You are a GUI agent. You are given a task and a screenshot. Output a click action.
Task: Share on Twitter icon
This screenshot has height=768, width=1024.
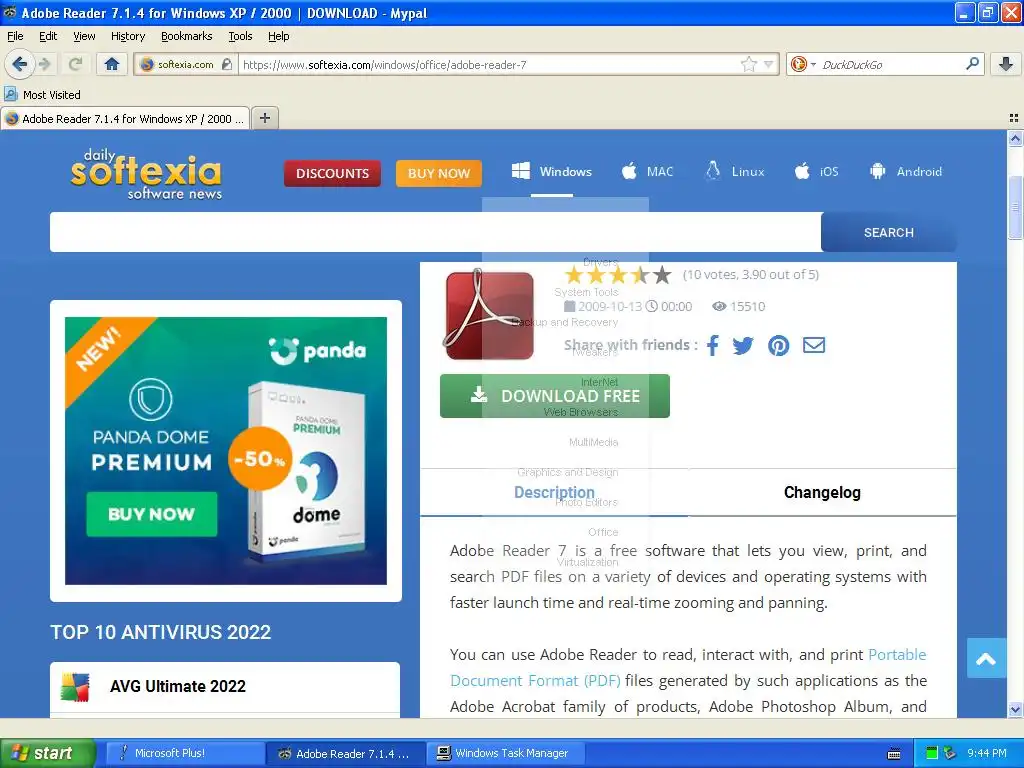pos(743,345)
